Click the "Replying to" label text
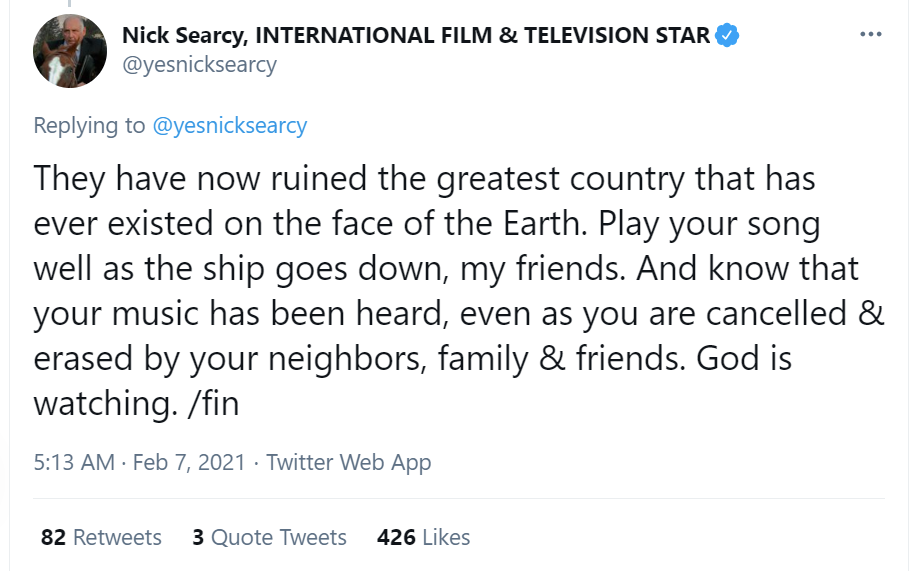Screen dimensions: 913x571 (89, 125)
